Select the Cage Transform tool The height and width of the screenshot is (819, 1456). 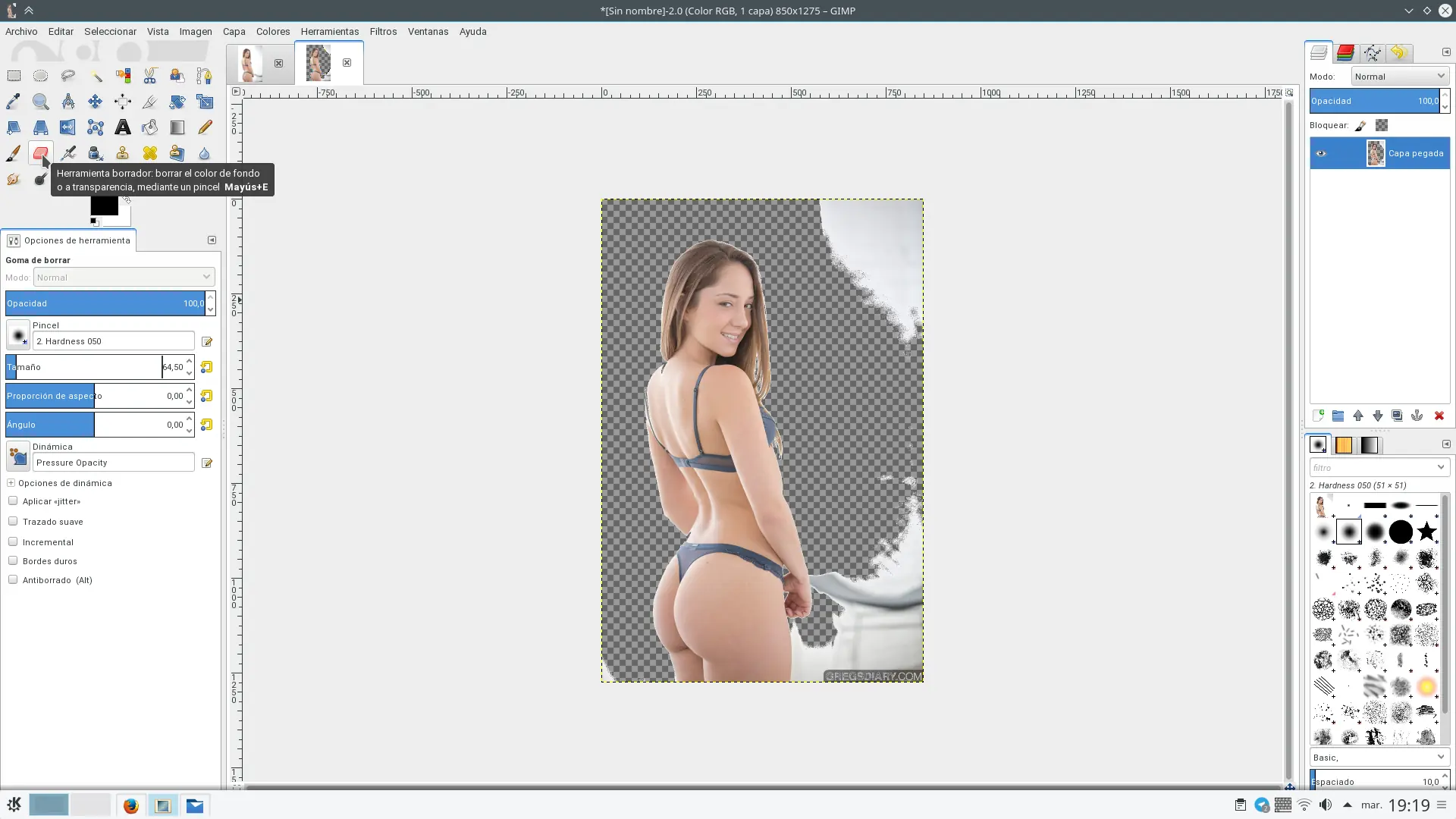pos(96,127)
